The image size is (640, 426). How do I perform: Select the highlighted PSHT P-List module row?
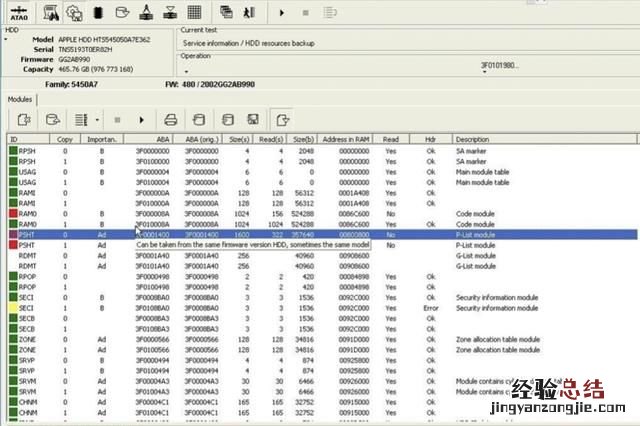click(x=300, y=234)
